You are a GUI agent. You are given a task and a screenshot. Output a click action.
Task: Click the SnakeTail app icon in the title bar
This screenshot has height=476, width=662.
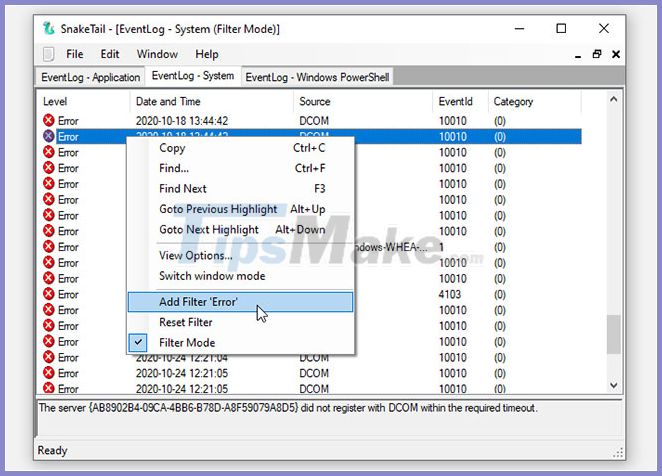[49, 29]
